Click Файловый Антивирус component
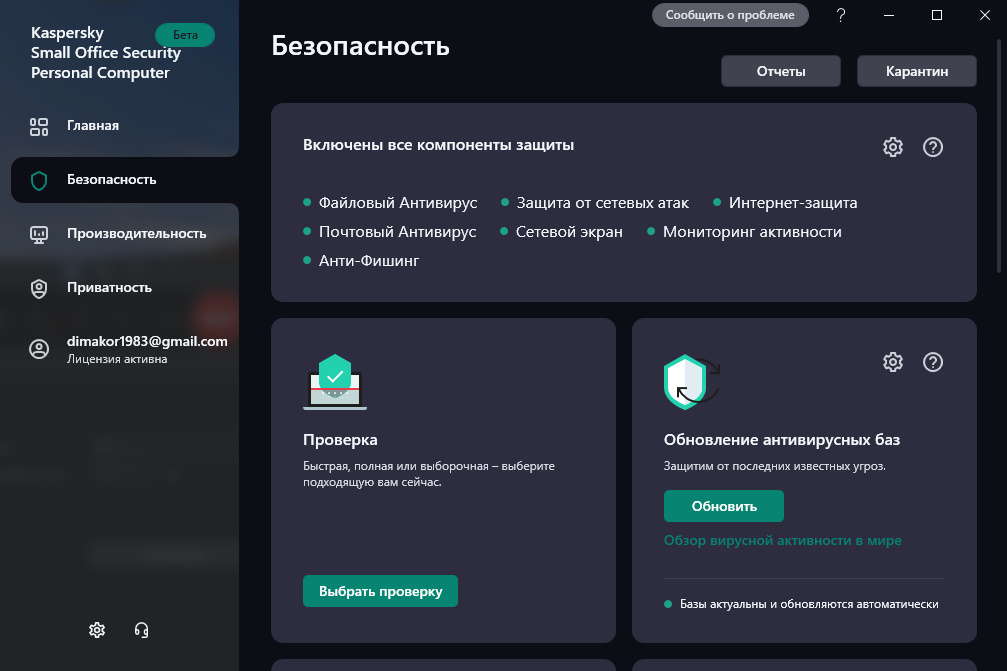The width and height of the screenshot is (1007, 671). (x=390, y=203)
